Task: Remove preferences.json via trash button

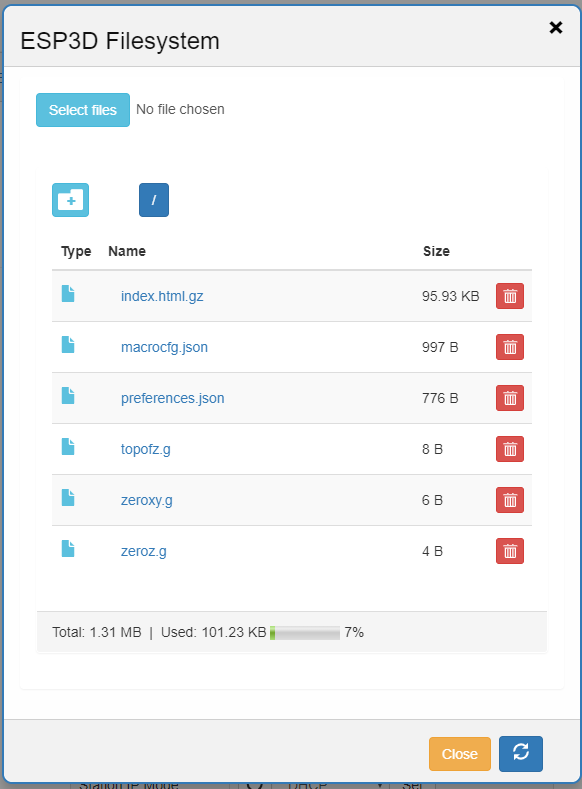Action: coord(510,398)
